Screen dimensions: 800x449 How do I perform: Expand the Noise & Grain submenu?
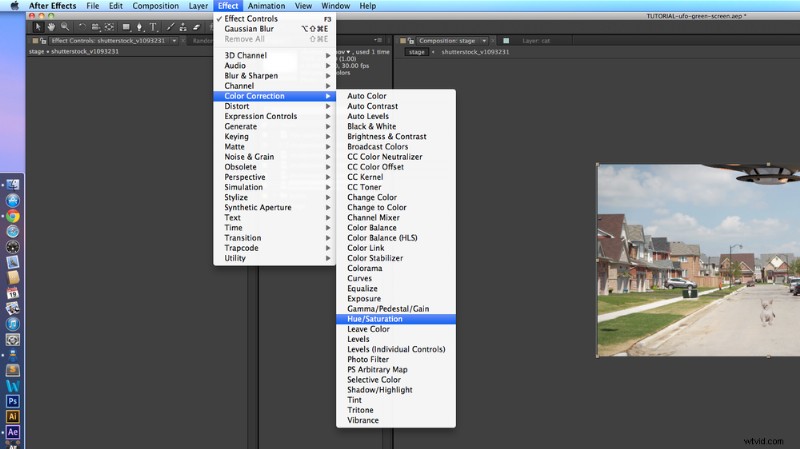274,157
